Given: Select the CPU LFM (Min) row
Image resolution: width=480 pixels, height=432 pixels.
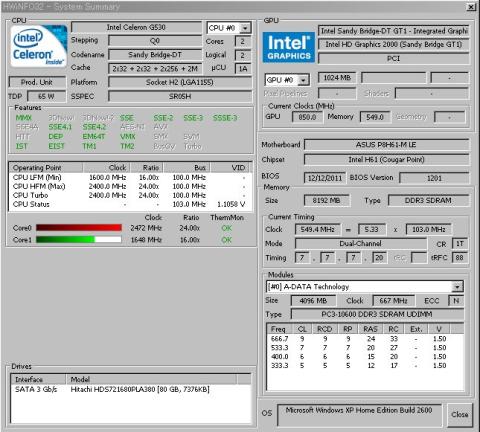Looking at the screenshot, I should point(130,177).
